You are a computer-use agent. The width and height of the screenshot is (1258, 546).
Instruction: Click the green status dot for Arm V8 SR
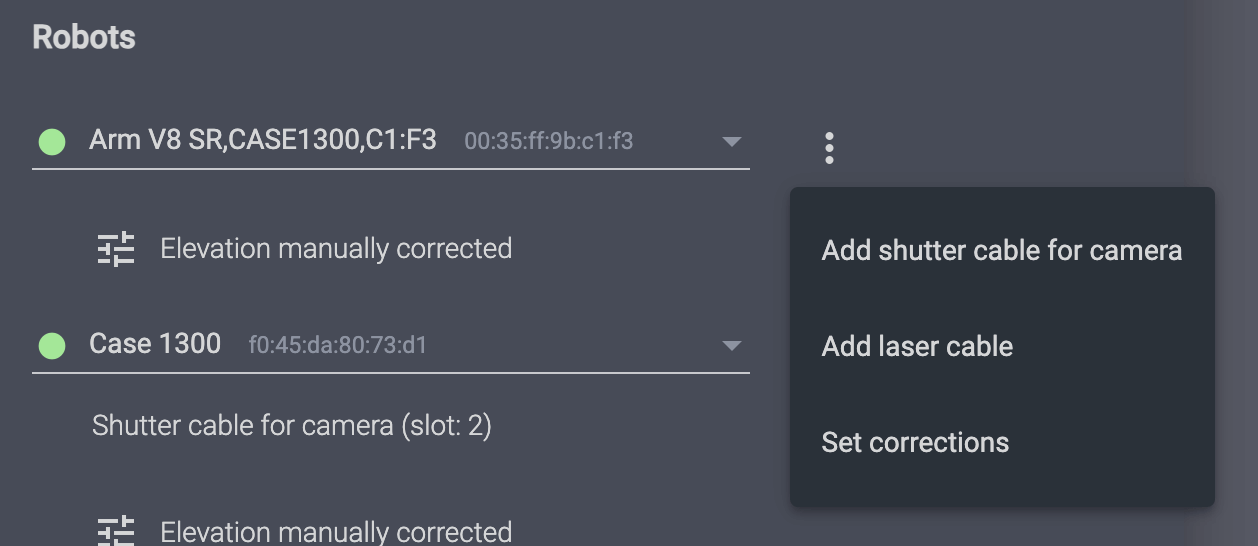coord(52,142)
